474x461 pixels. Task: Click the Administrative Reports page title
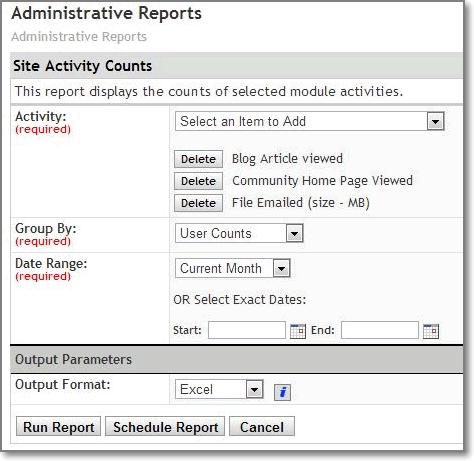pyautogui.click(x=106, y=14)
